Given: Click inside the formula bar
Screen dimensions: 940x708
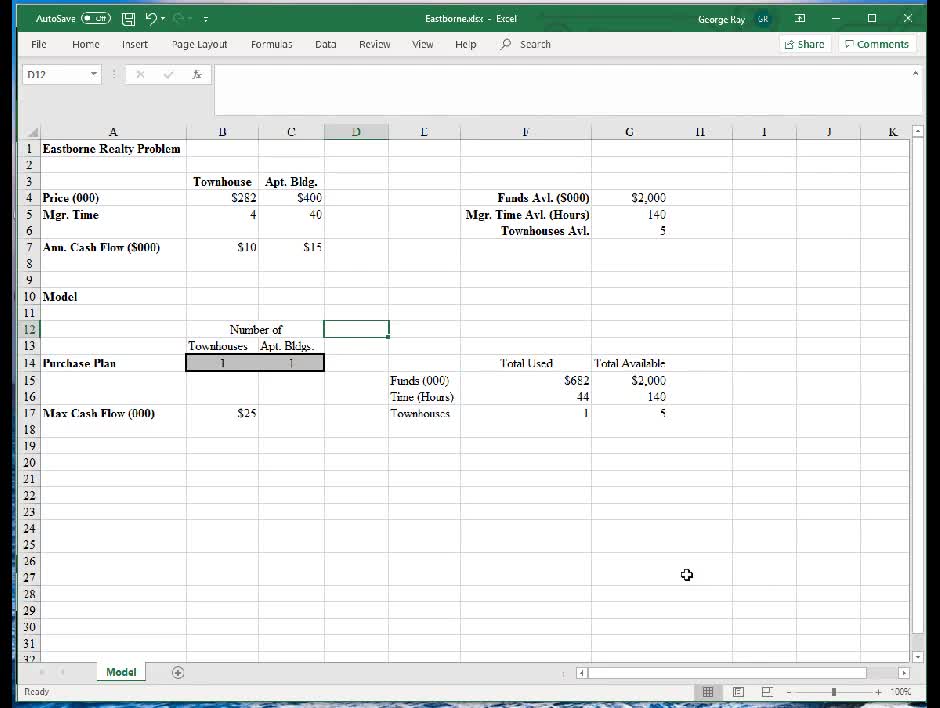Looking at the screenshot, I should [x=561, y=90].
